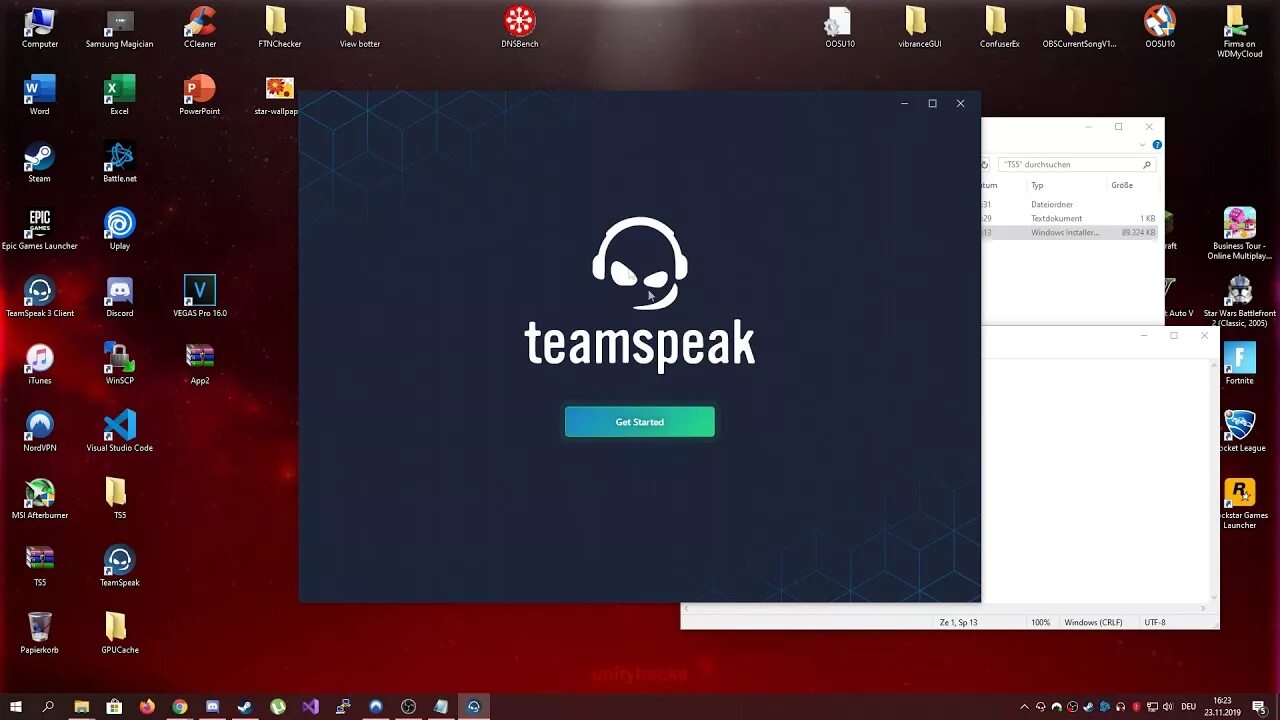1280x720 pixels.
Task: Open taskbar search magnifier
Action: [x=48, y=707]
